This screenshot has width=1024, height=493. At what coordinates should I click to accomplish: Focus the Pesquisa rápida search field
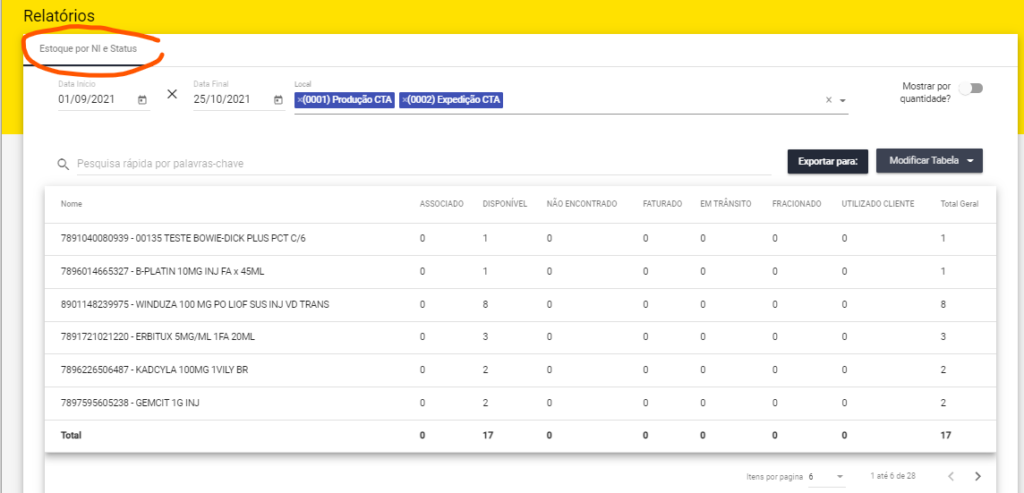(420, 163)
